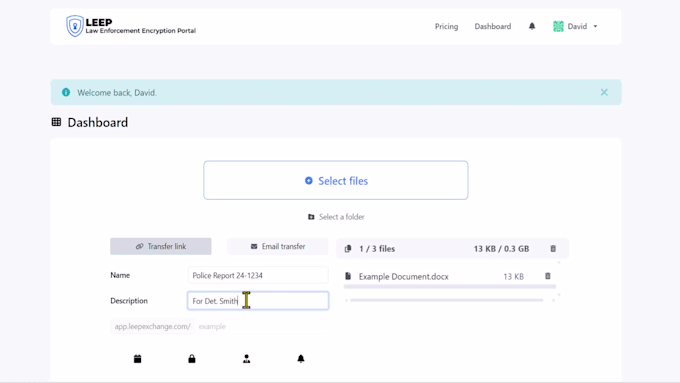Delete all files via header trash icon
Screen dimensions: 680x383
553,249
